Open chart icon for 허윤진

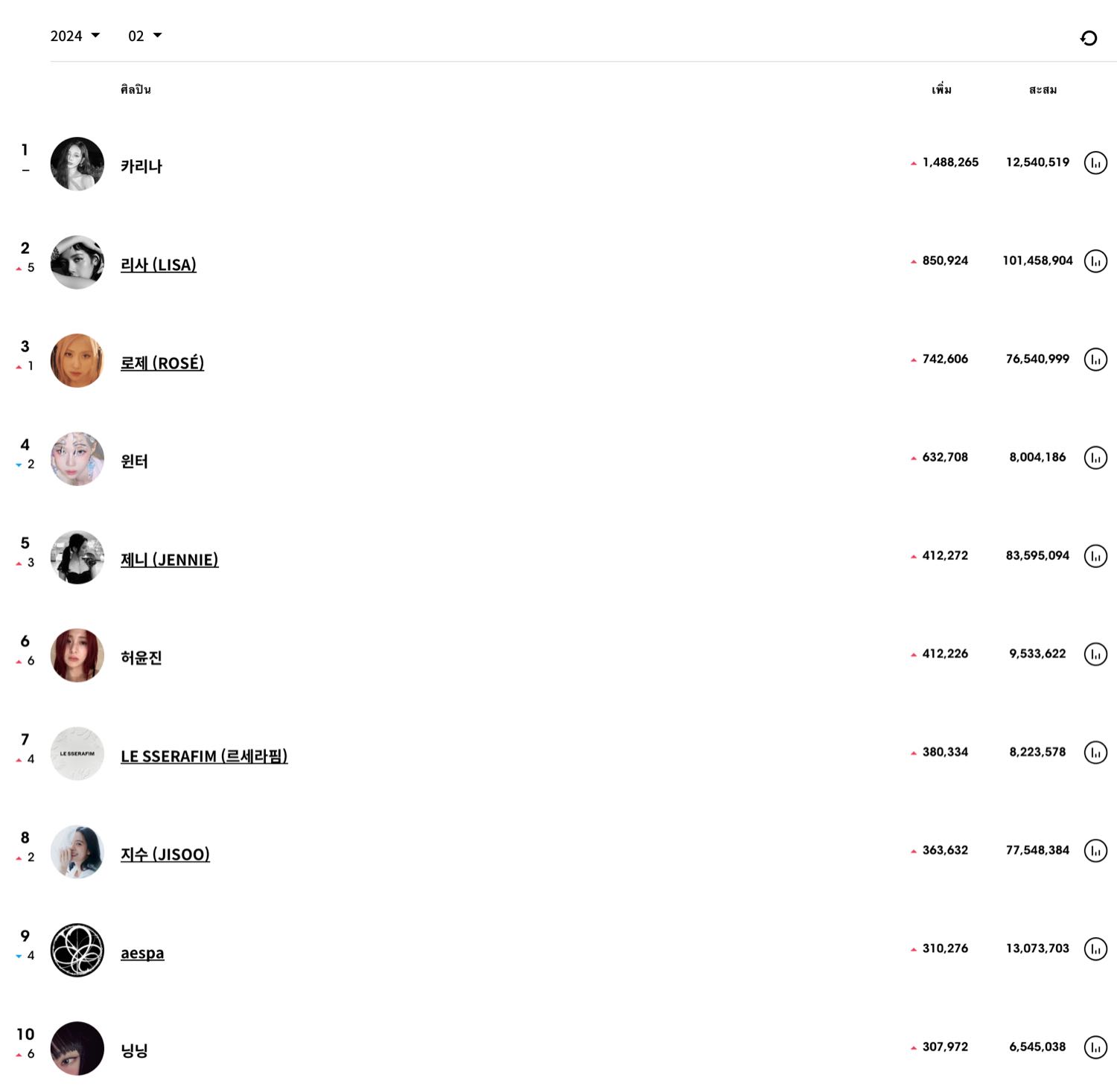[1095, 654]
